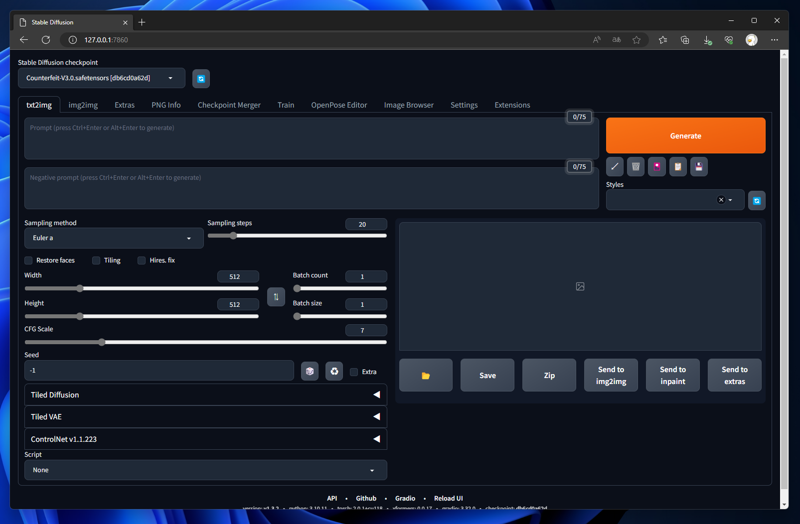Image resolution: width=800 pixels, height=524 pixels.
Task: Open a new browser tab
Action: tap(142, 22)
